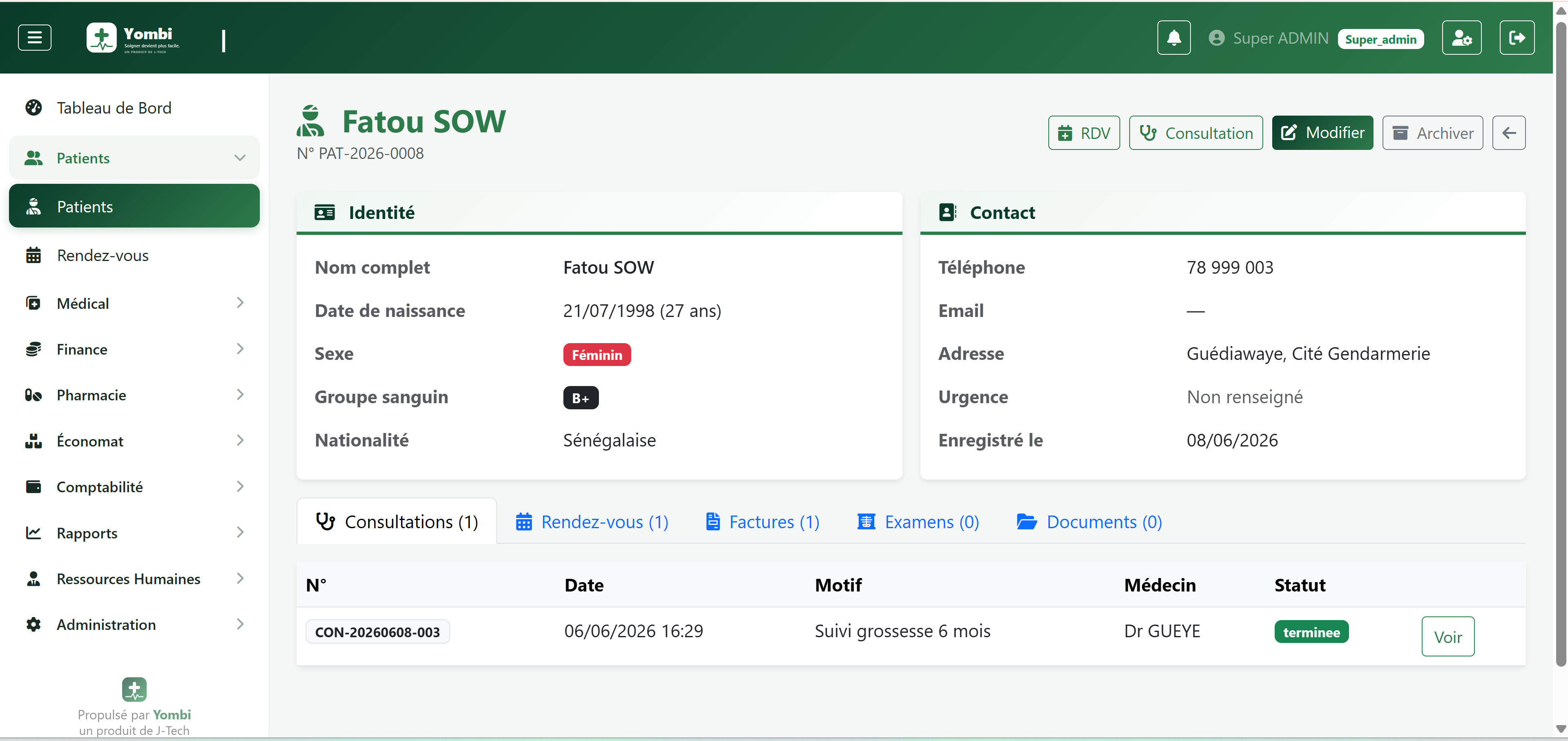Screen dimensions: 1568x741
Task: Expand the Ressources Humaines chevron
Action: coord(240,578)
